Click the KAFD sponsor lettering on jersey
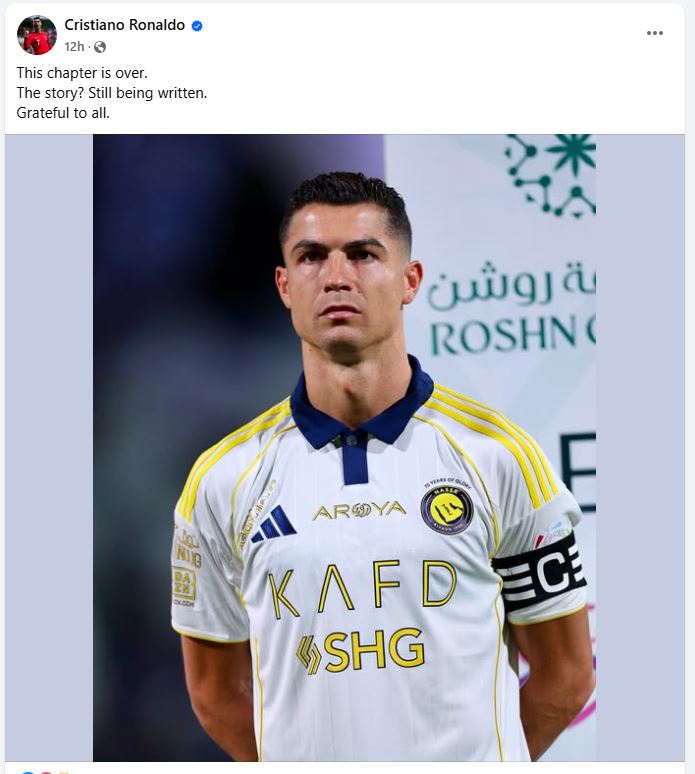 click(x=363, y=588)
